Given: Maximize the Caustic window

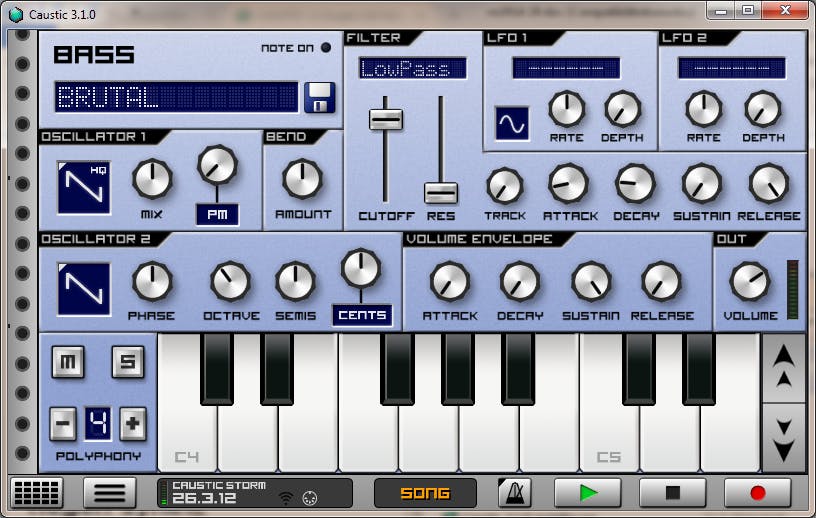Looking at the screenshot, I should coord(748,10).
